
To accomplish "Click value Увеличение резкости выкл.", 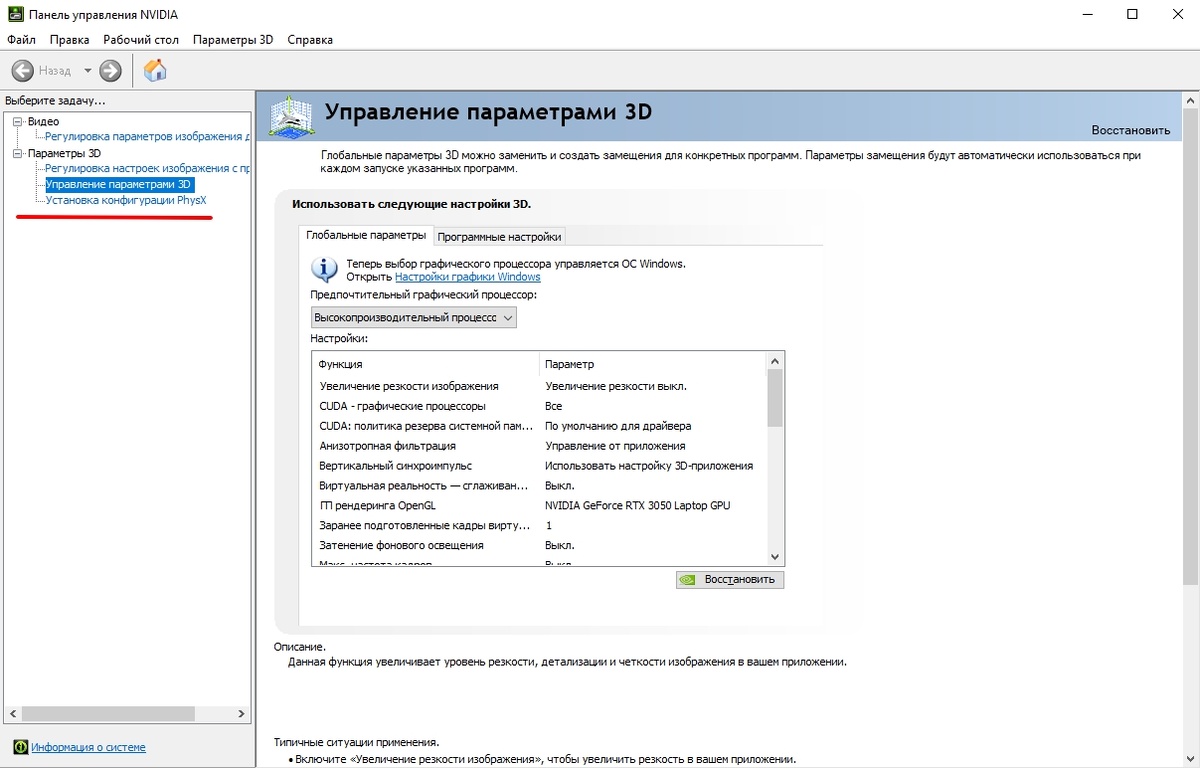I will [x=615, y=386].
